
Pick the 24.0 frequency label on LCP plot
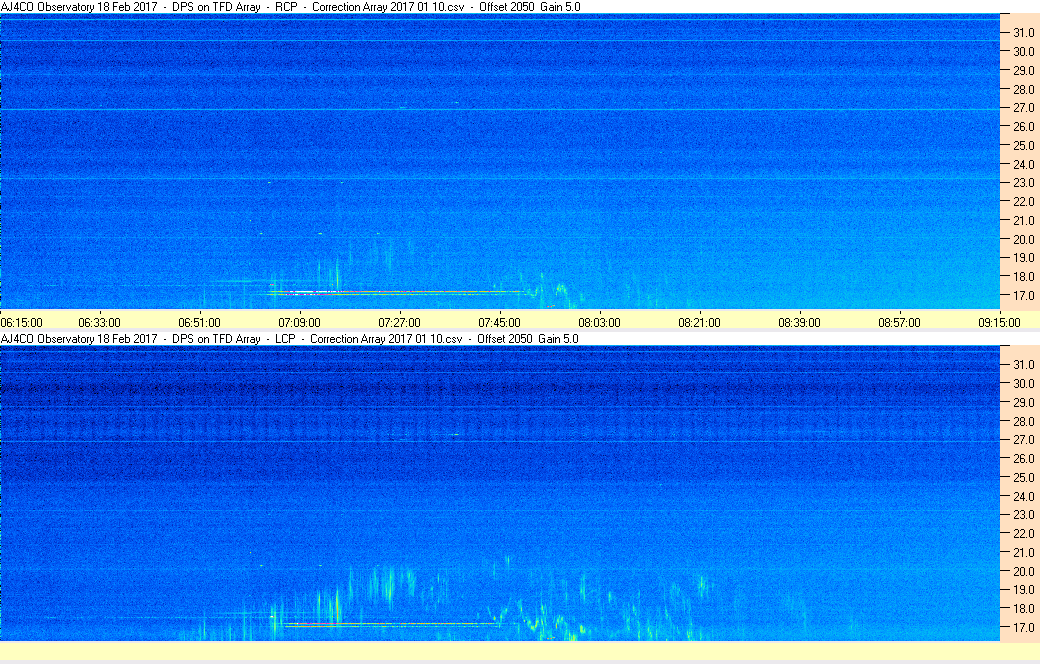coord(1023,496)
